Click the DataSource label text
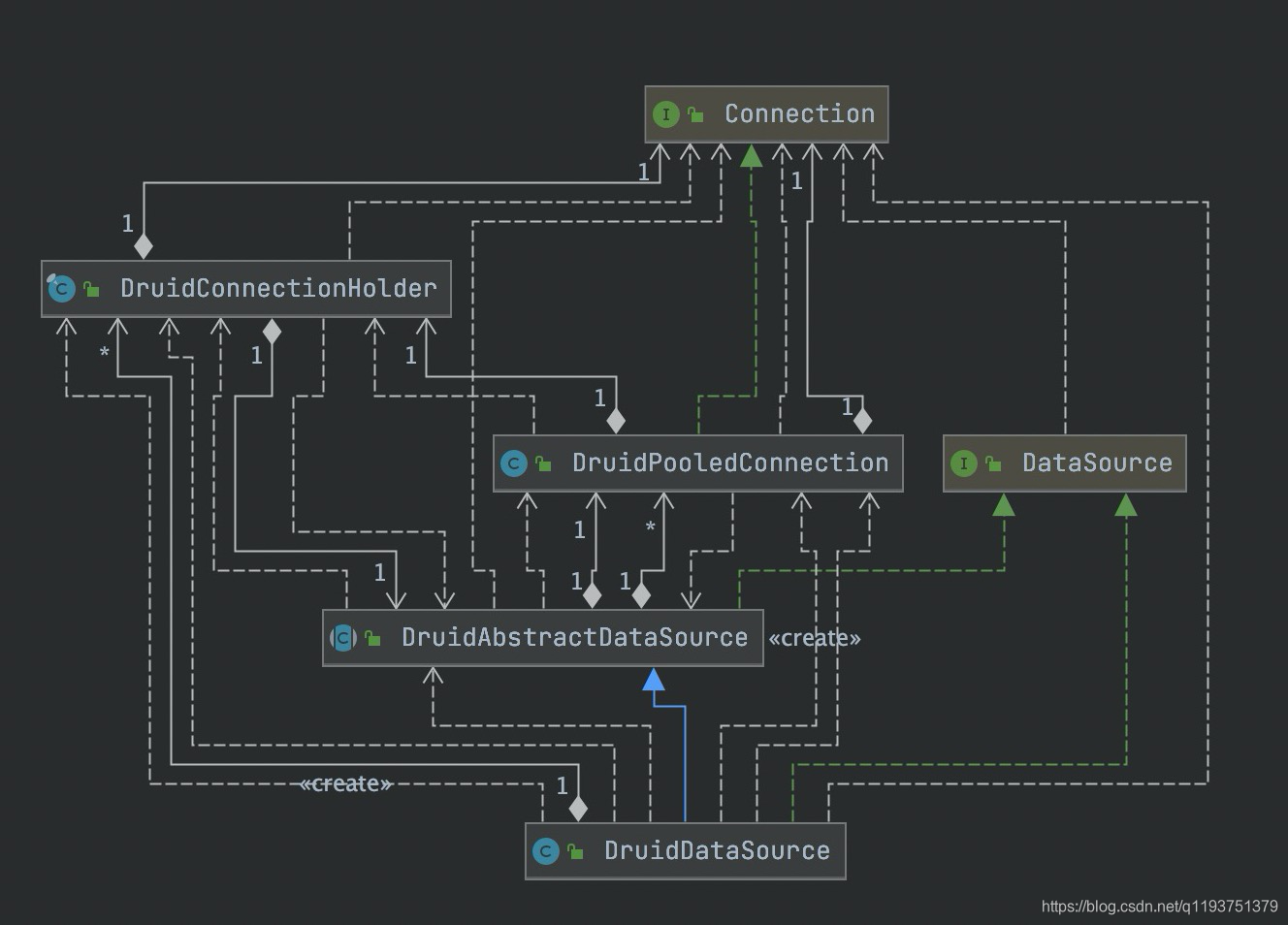The height and width of the screenshot is (925, 1288). coord(1097,462)
